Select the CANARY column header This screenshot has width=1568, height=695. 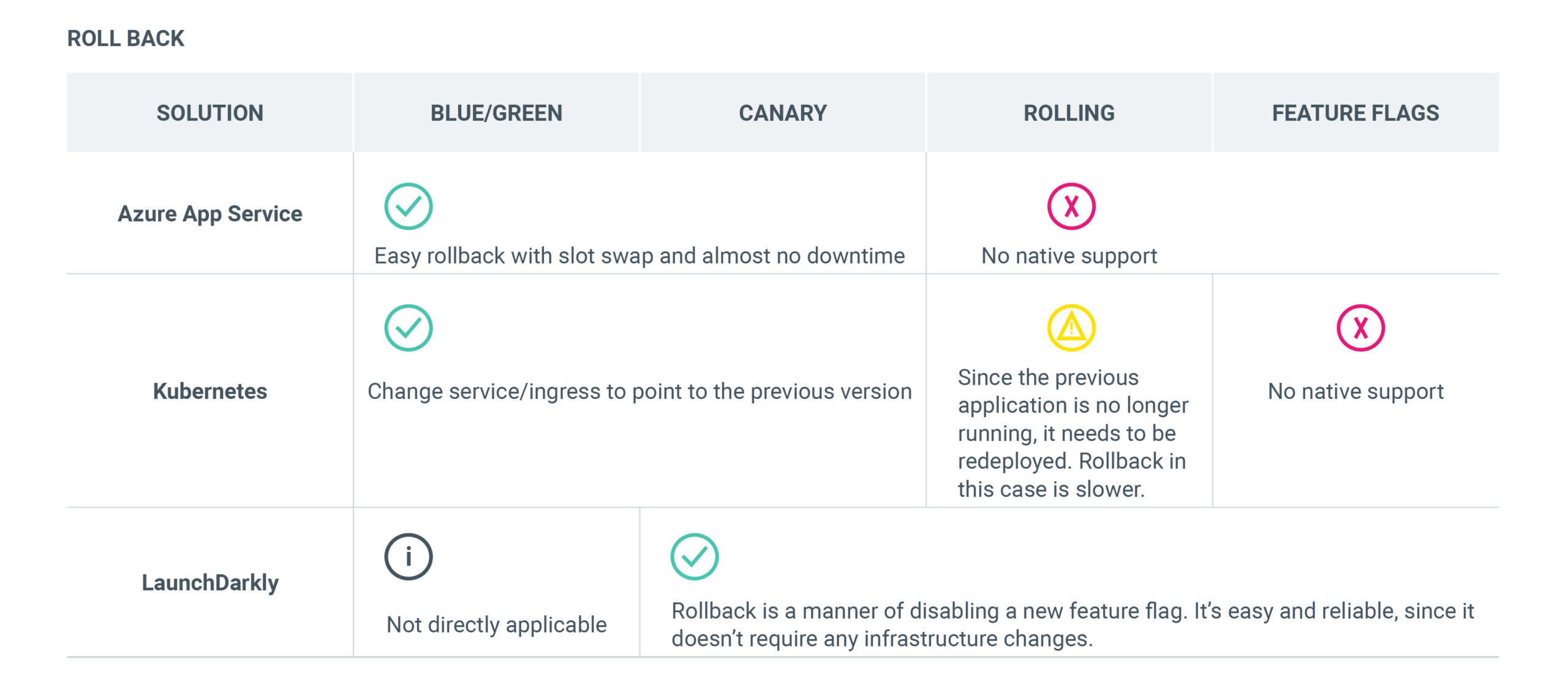[783, 113]
